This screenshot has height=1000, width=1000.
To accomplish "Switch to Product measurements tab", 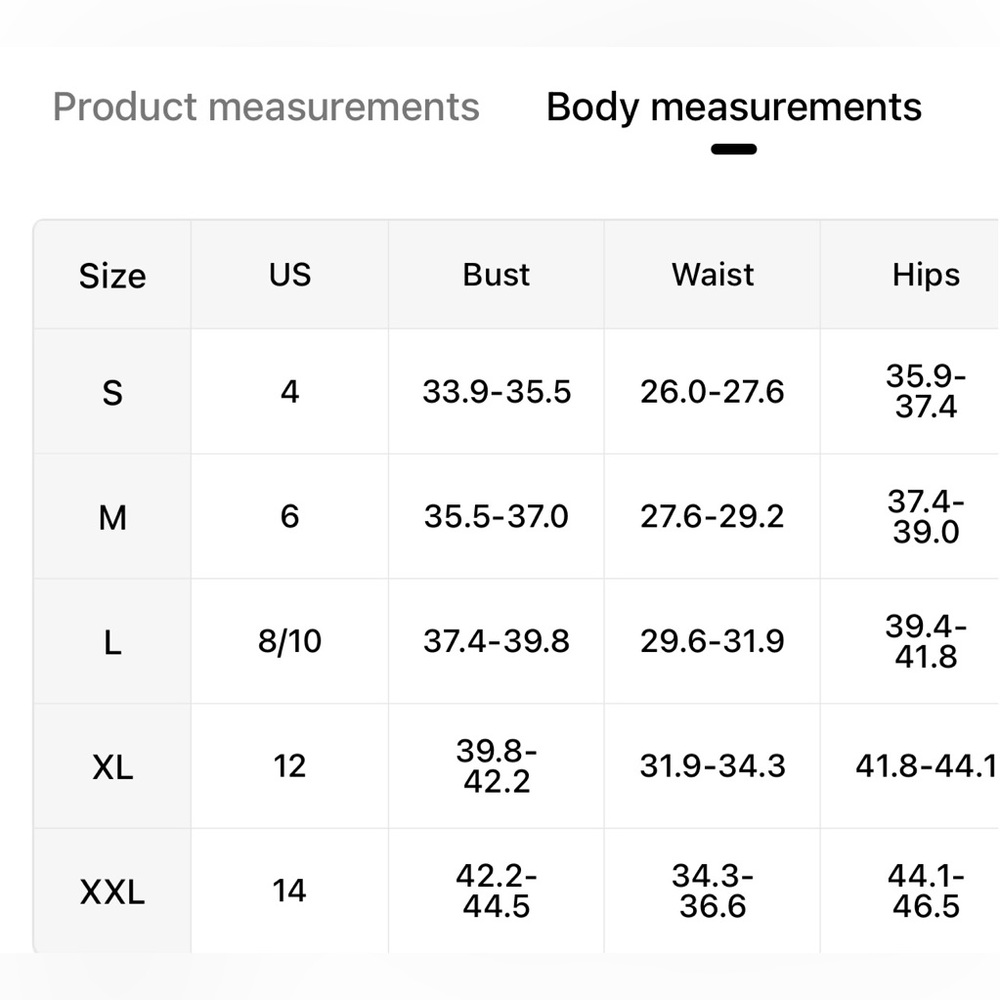I will pyautogui.click(x=266, y=107).
